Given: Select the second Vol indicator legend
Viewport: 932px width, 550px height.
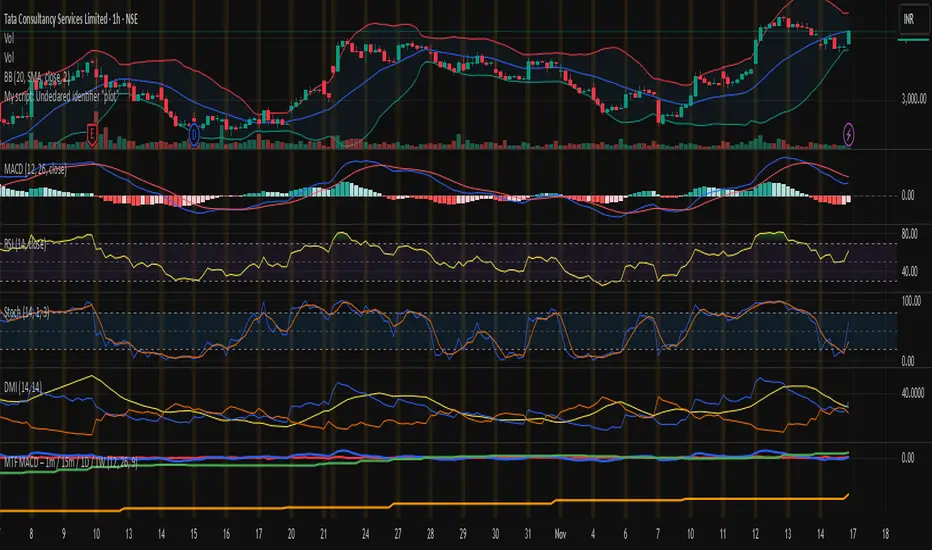Looking at the screenshot, I should 9,58.
